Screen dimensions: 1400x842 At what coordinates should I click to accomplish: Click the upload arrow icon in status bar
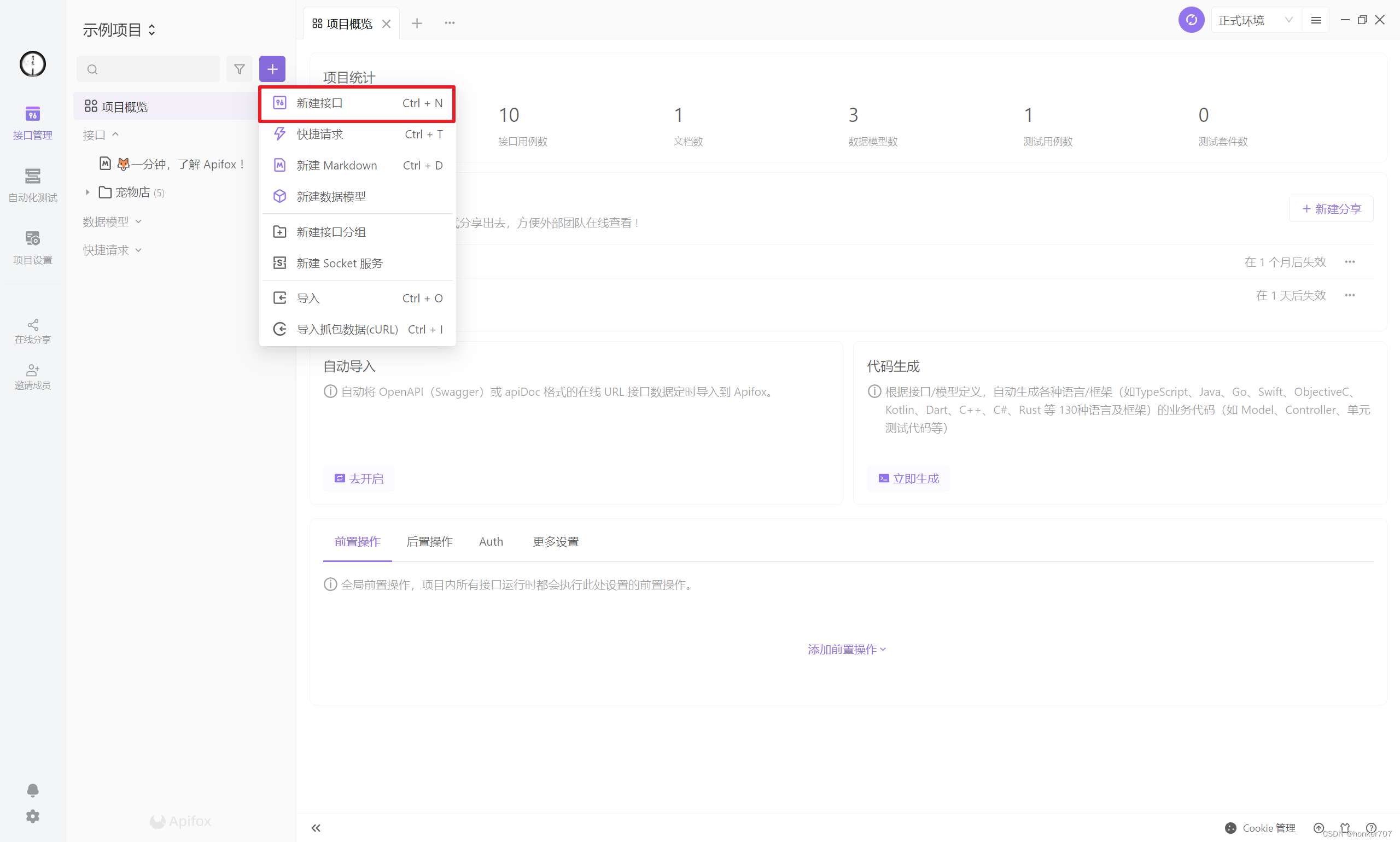[1319, 828]
